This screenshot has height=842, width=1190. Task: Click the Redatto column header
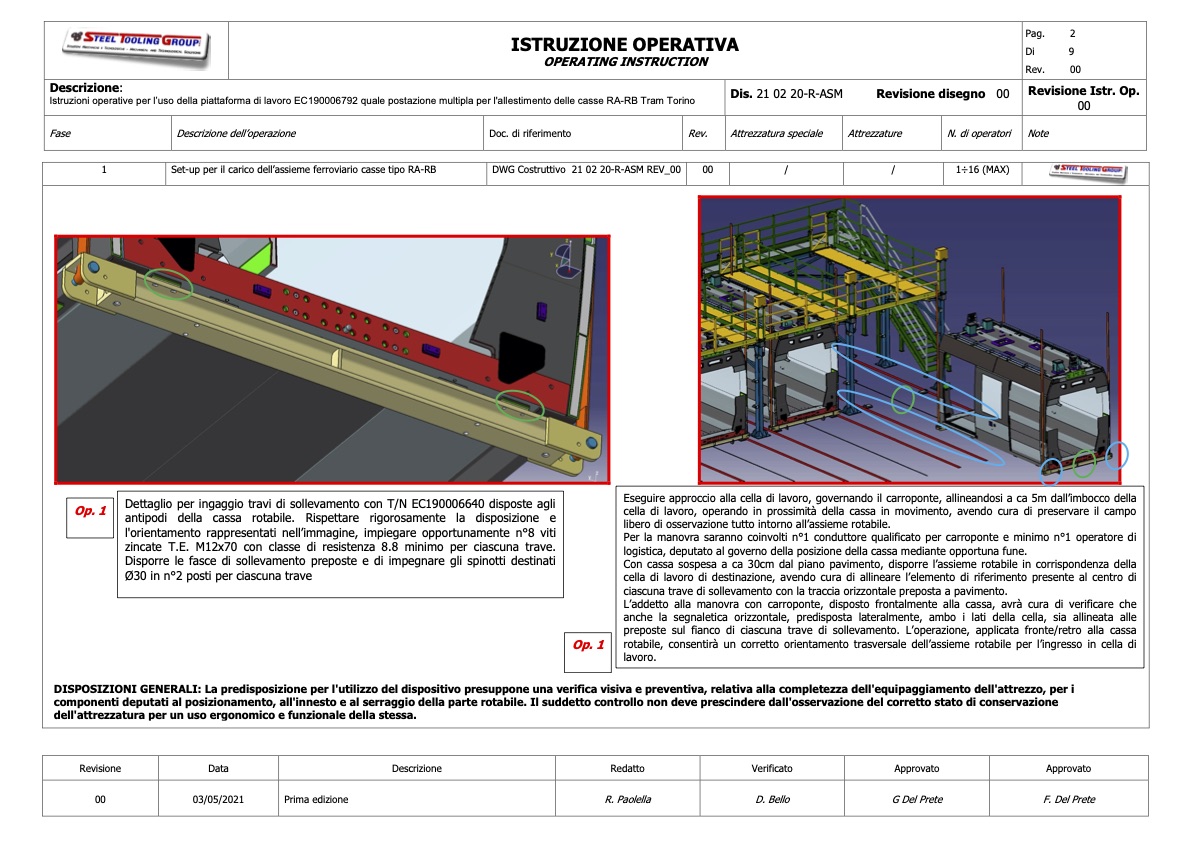click(x=627, y=768)
